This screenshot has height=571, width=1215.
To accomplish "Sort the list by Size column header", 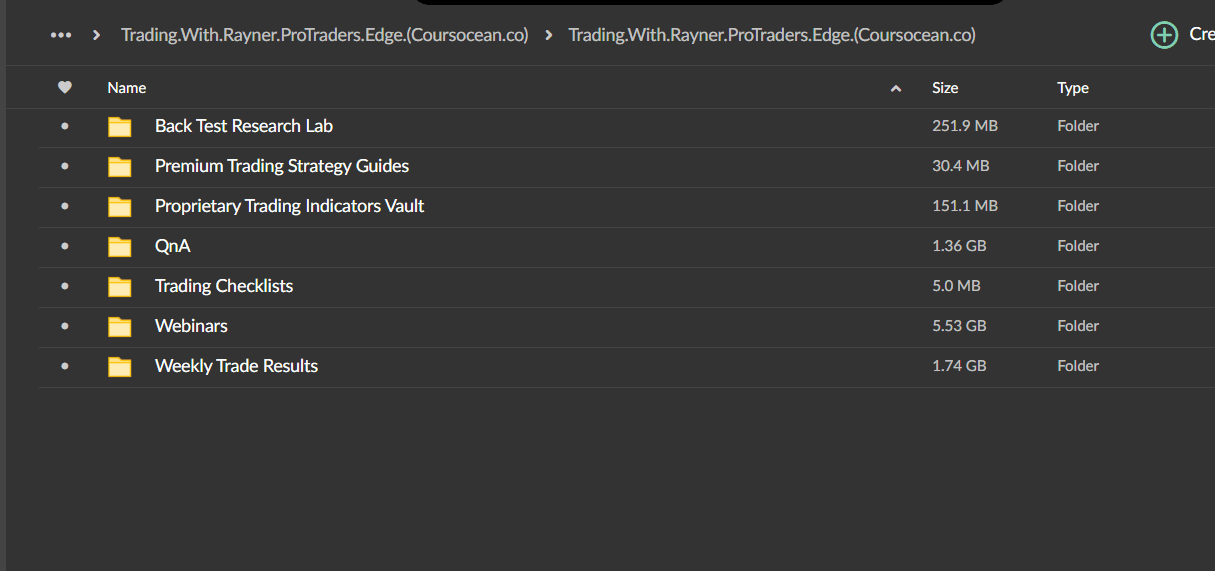I will [945, 88].
